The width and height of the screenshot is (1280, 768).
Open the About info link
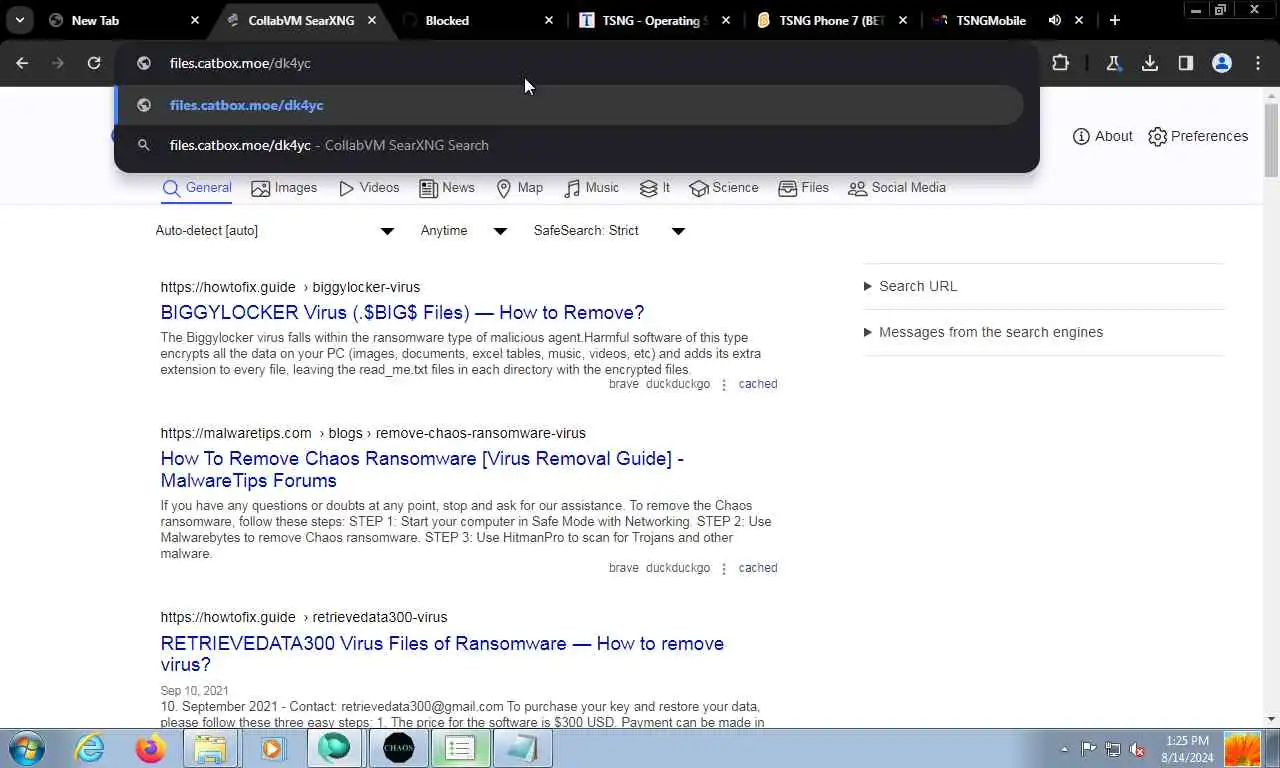1103,136
